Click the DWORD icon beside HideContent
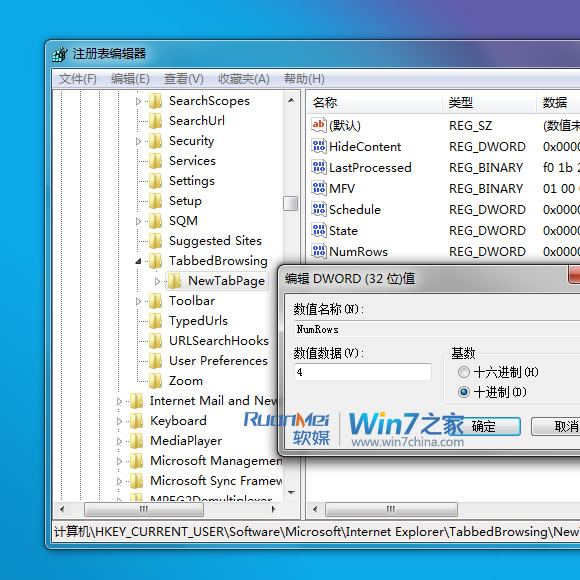The height and width of the screenshot is (580, 580). tap(318, 146)
